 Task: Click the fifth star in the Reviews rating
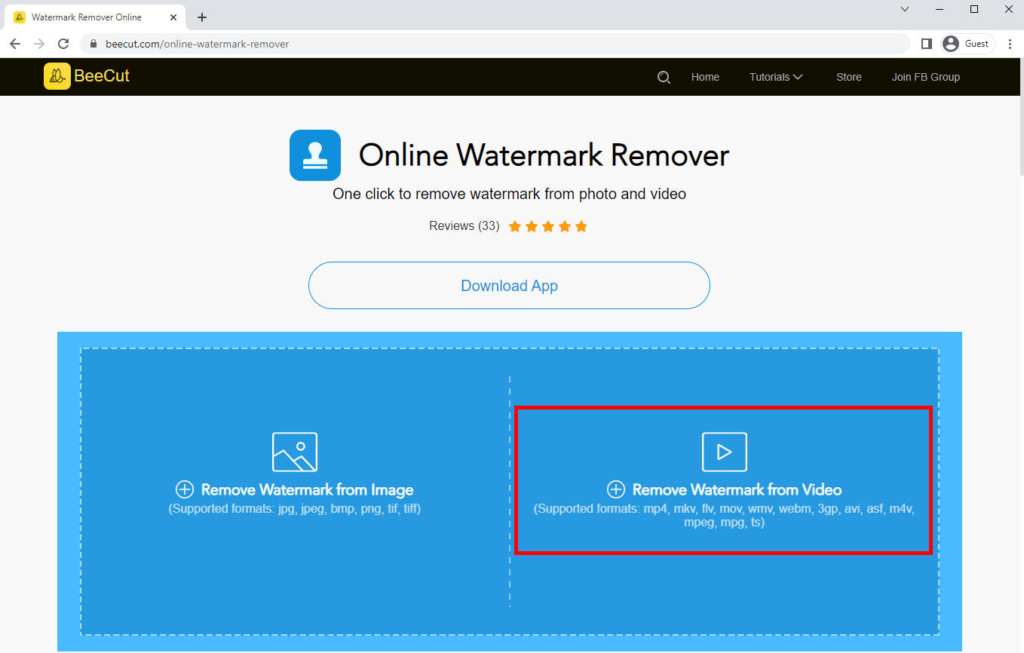(x=581, y=226)
